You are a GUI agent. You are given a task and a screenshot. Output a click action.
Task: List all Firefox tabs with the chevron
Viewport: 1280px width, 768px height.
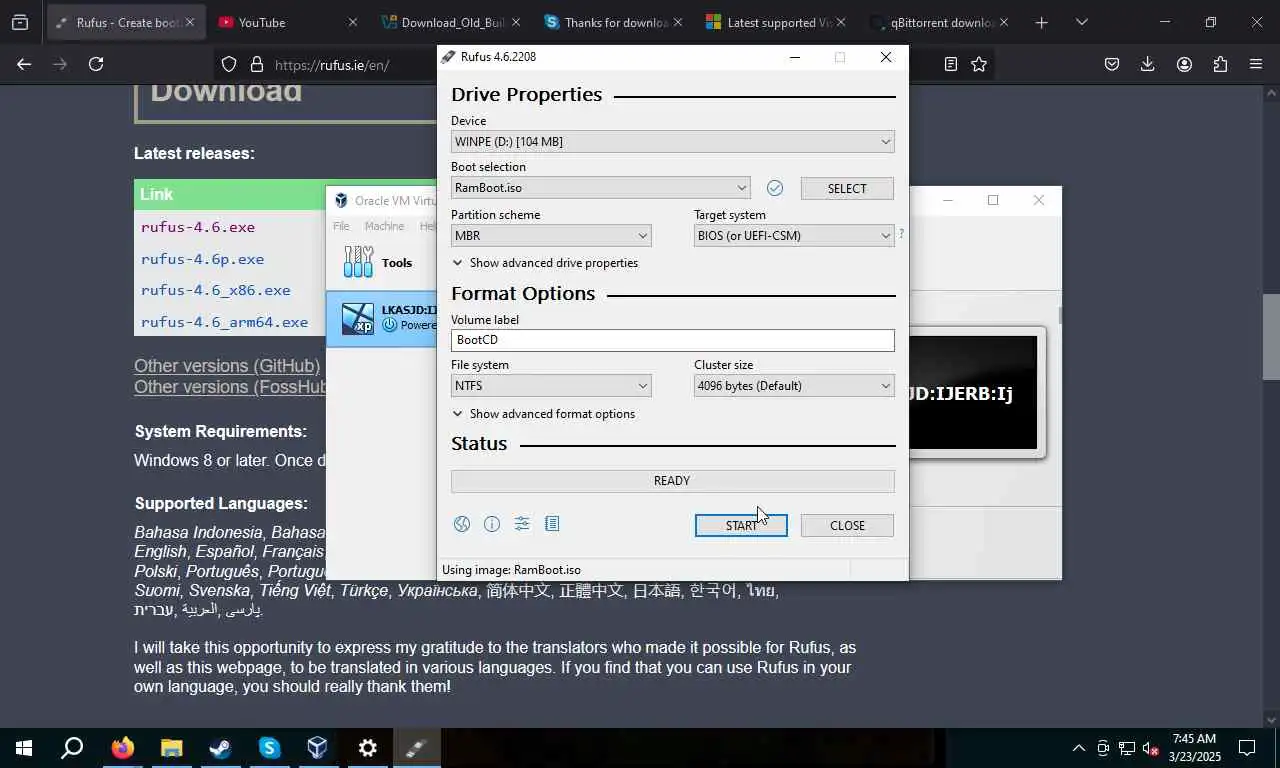(1081, 22)
